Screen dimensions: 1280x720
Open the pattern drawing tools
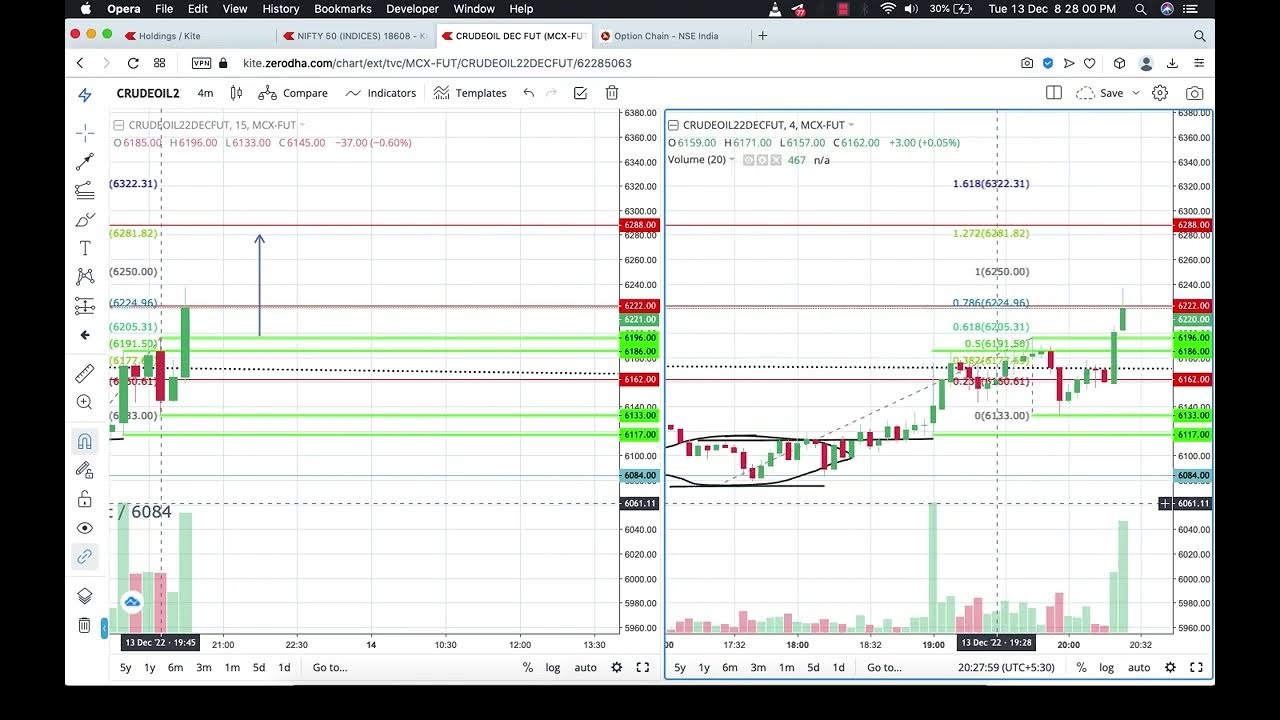coord(85,277)
